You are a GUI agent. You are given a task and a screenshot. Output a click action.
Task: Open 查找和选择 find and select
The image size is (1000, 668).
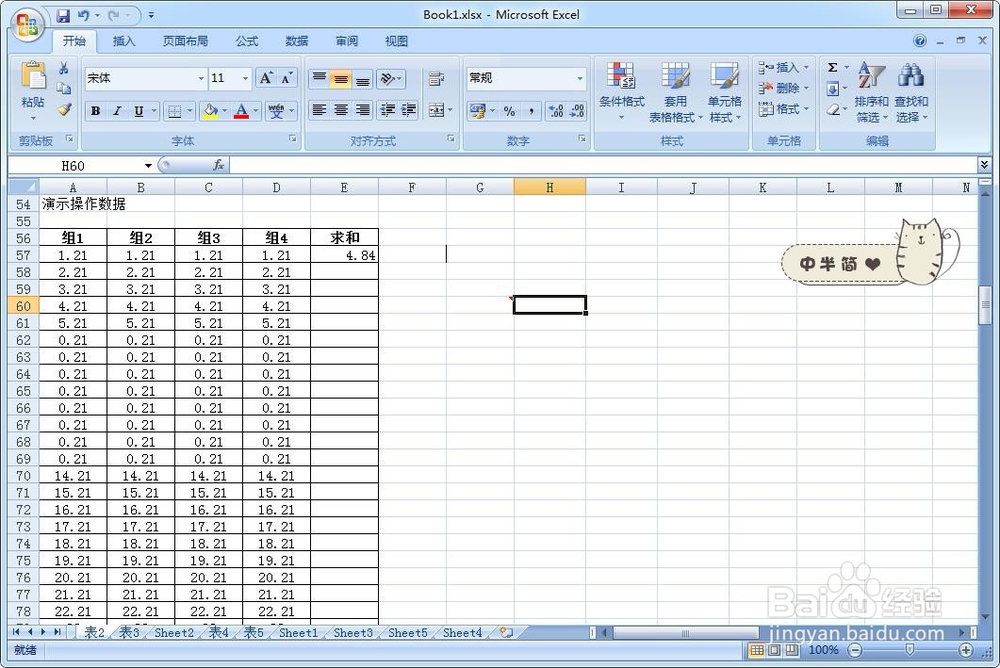point(911,92)
